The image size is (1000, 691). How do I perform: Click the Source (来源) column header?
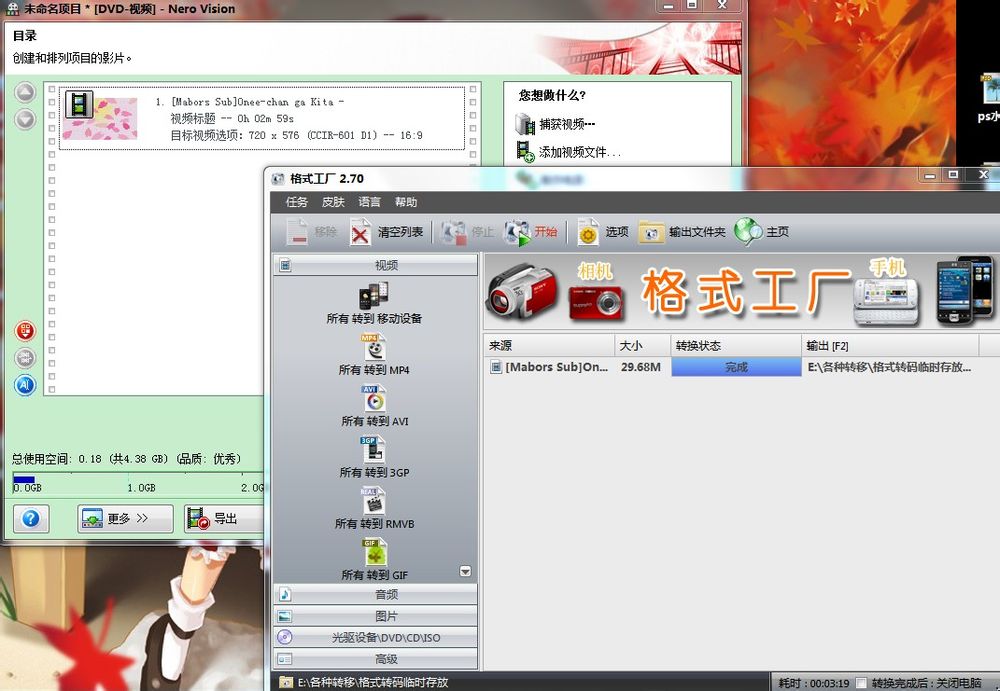pyautogui.click(x=549, y=346)
